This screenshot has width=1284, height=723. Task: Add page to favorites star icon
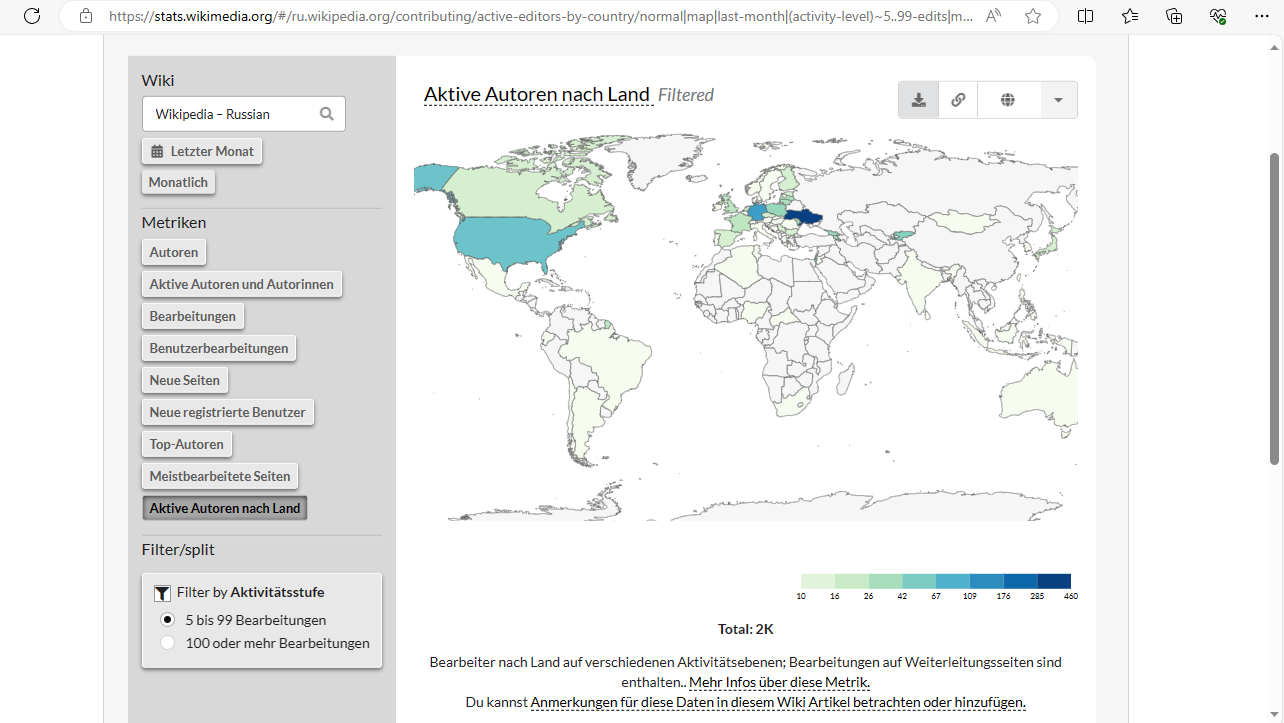[x=1033, y=16]
